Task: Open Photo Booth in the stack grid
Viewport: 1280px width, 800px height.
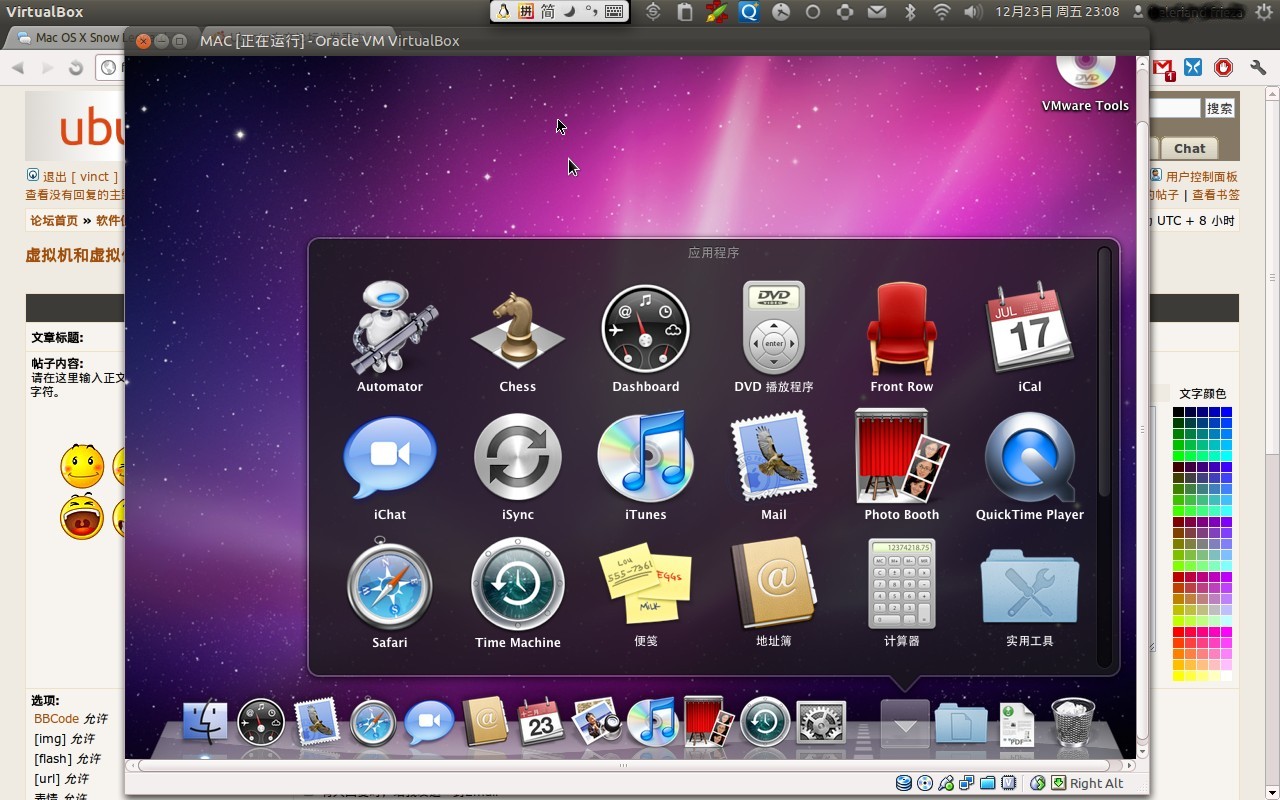Action: [x=902, y=455]
